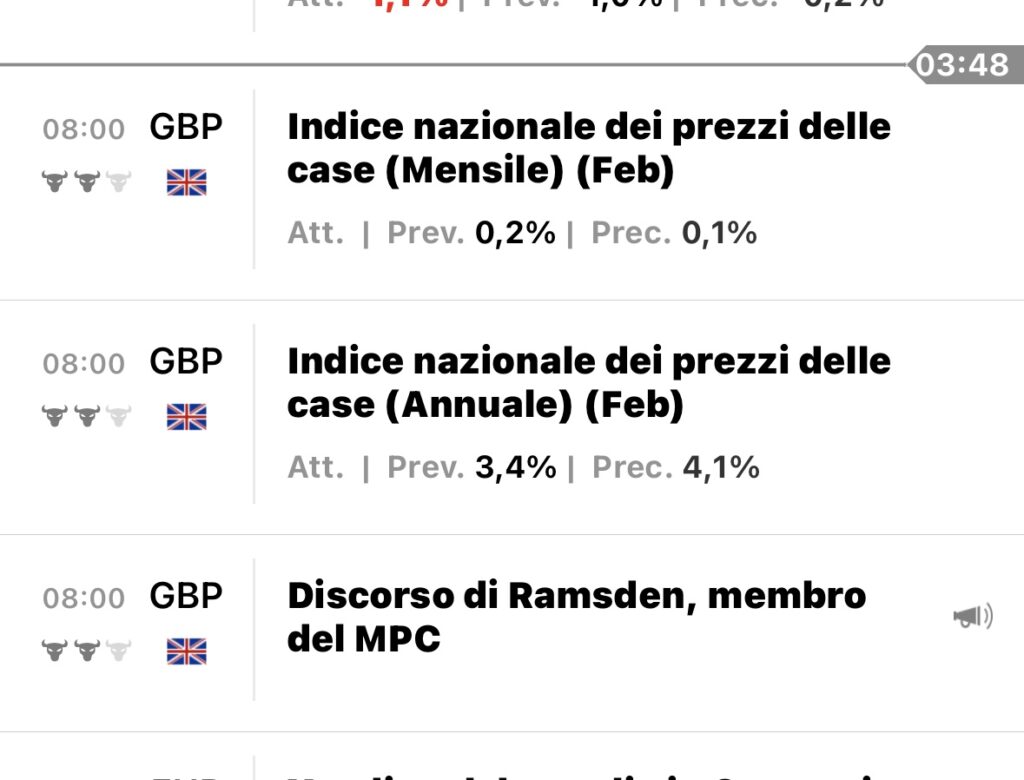The image size is (1024, 780).
Task: Open the Annuale house price index event
Action: 588,383
